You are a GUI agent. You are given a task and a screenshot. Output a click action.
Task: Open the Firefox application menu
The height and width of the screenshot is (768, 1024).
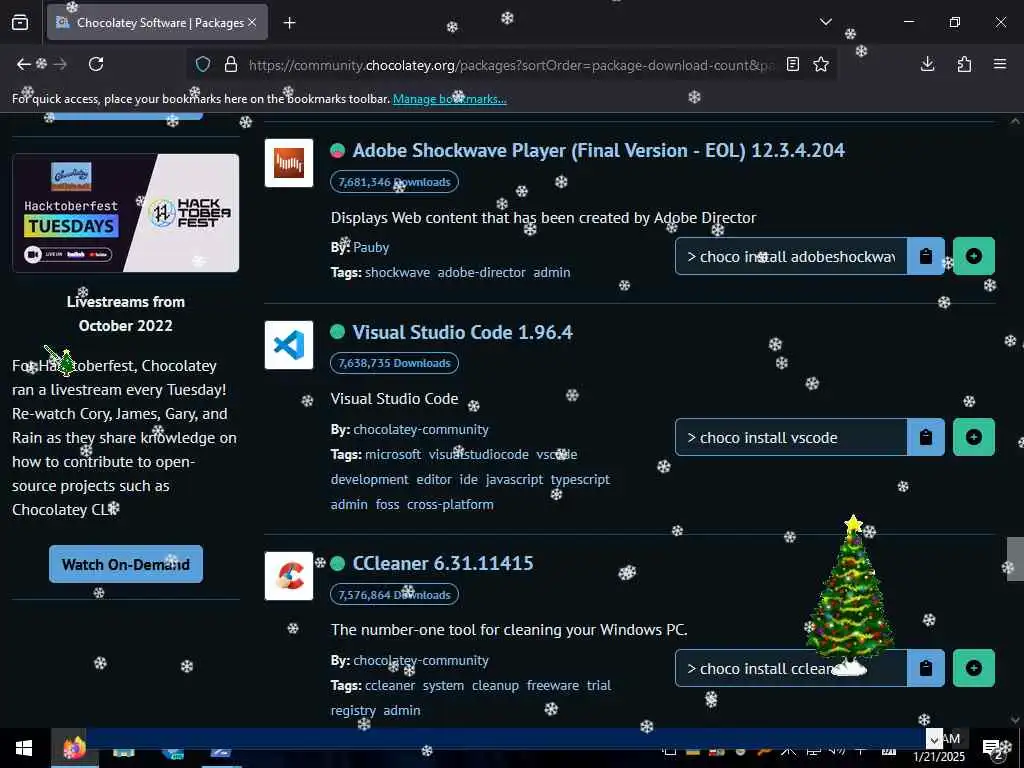coord(1000,64)
